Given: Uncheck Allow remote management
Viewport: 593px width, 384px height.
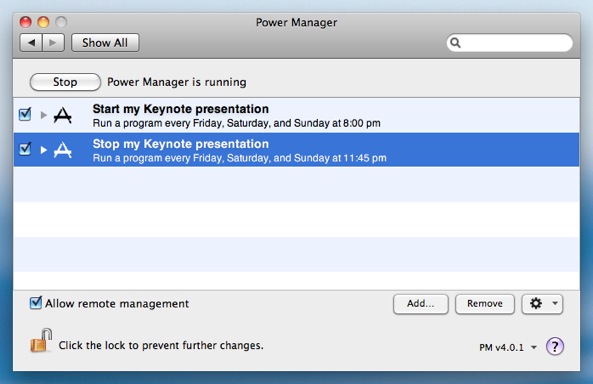Looking at the screenshot, I should coord(36,303).
